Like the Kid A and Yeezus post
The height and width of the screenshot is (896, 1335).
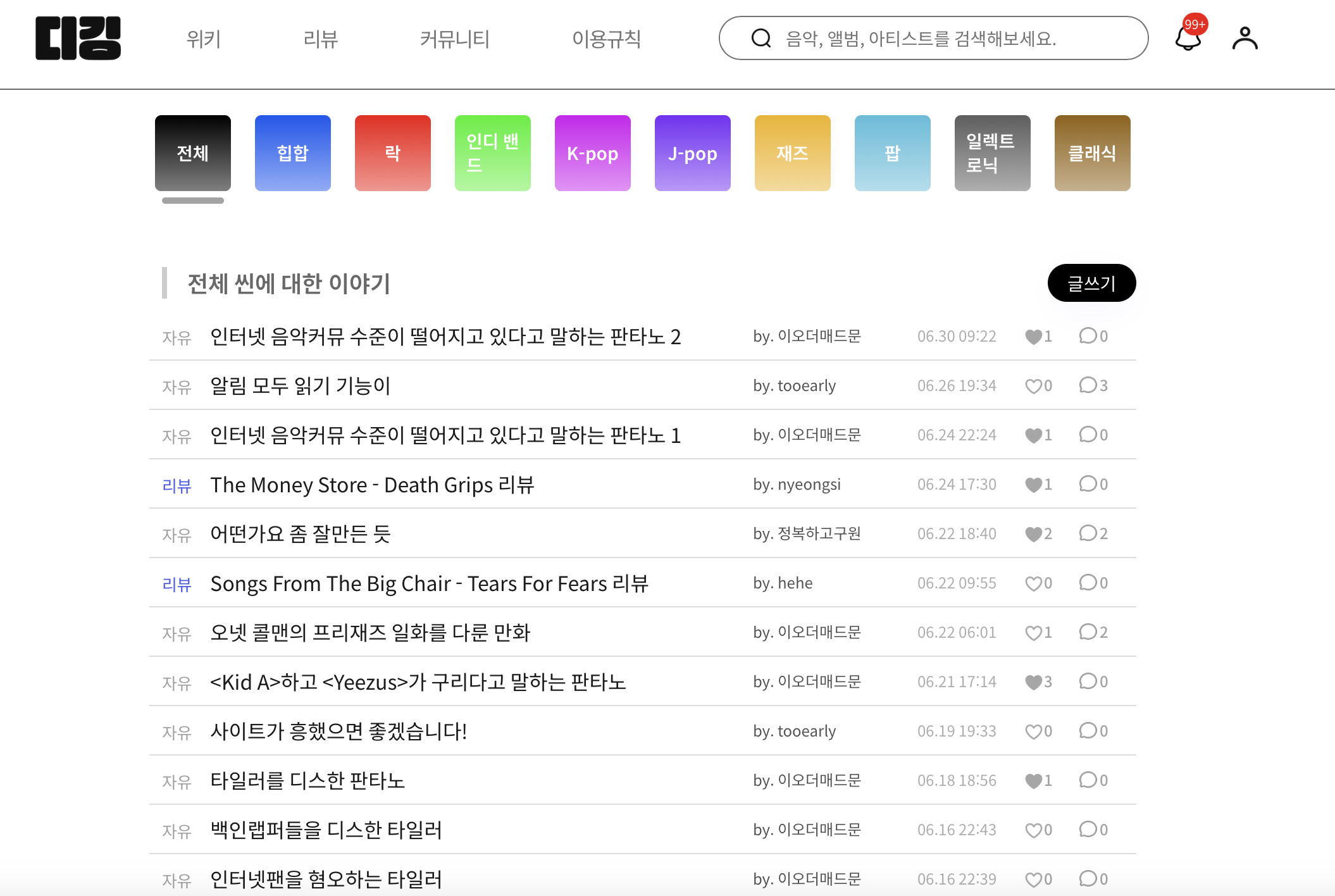[x=1033, y=682]
